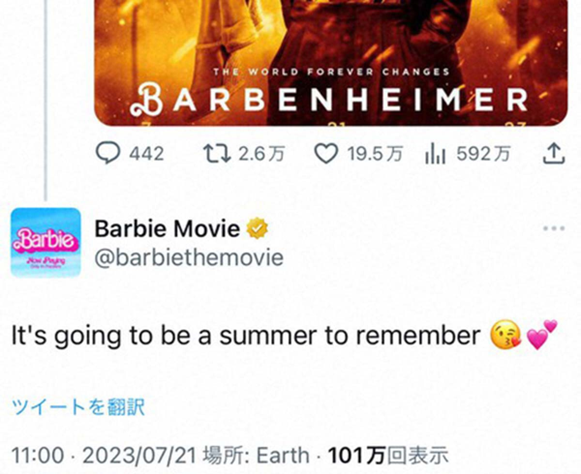The width and height of the screenshot is (581, 474).
Task: Click the 442 replies count
Action: tap(147, 153)
